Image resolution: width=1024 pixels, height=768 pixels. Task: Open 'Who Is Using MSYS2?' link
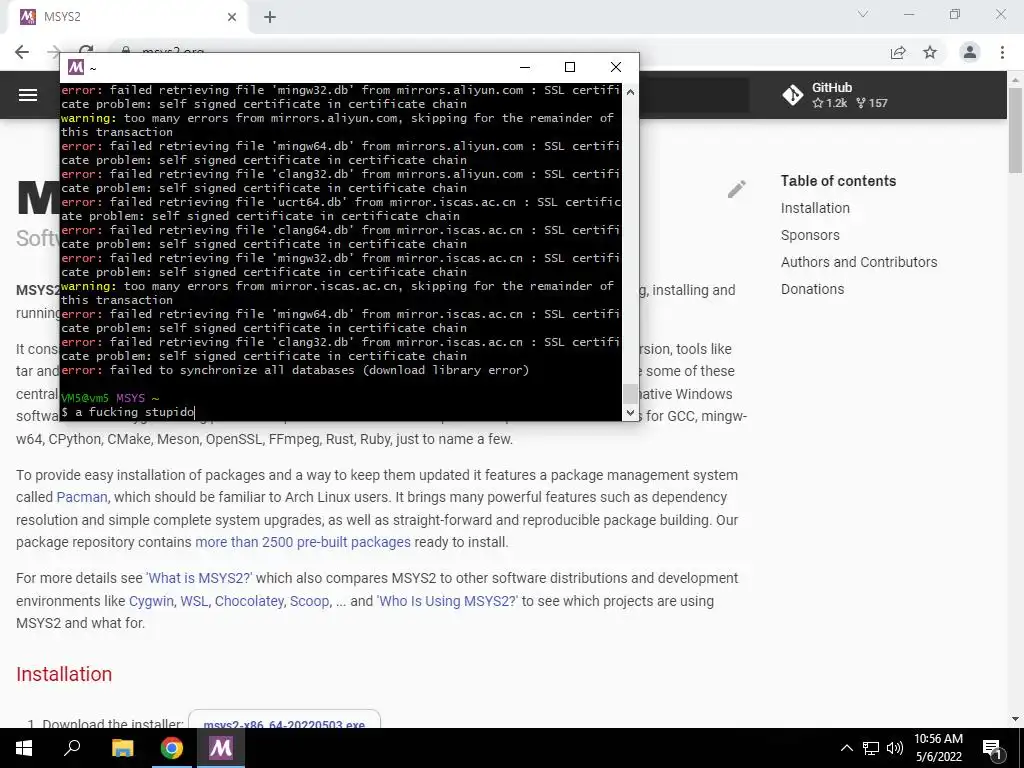(447, 601)
